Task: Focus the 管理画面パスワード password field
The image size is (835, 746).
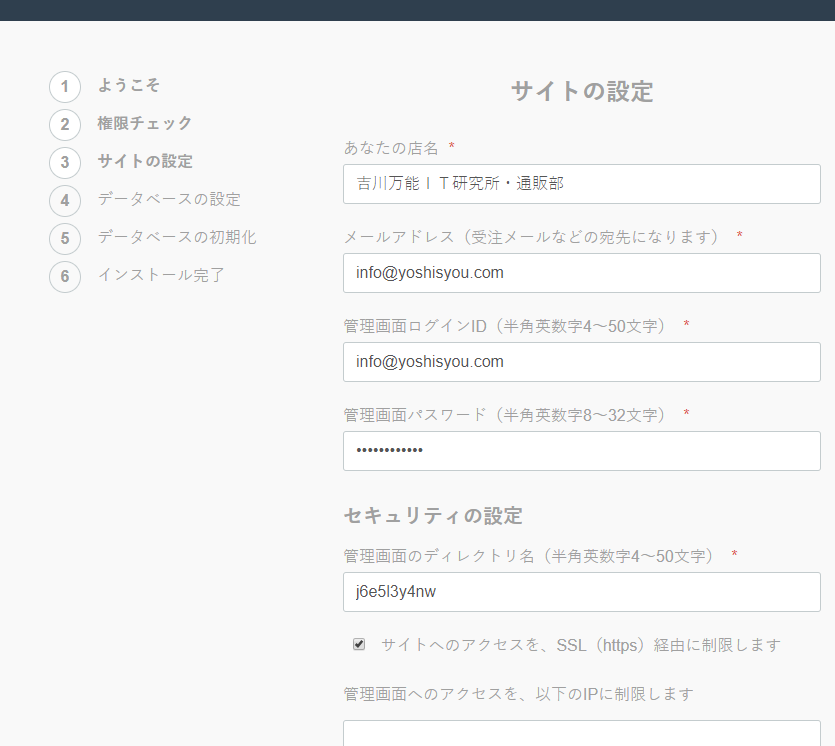Action: tap(581, 451)
